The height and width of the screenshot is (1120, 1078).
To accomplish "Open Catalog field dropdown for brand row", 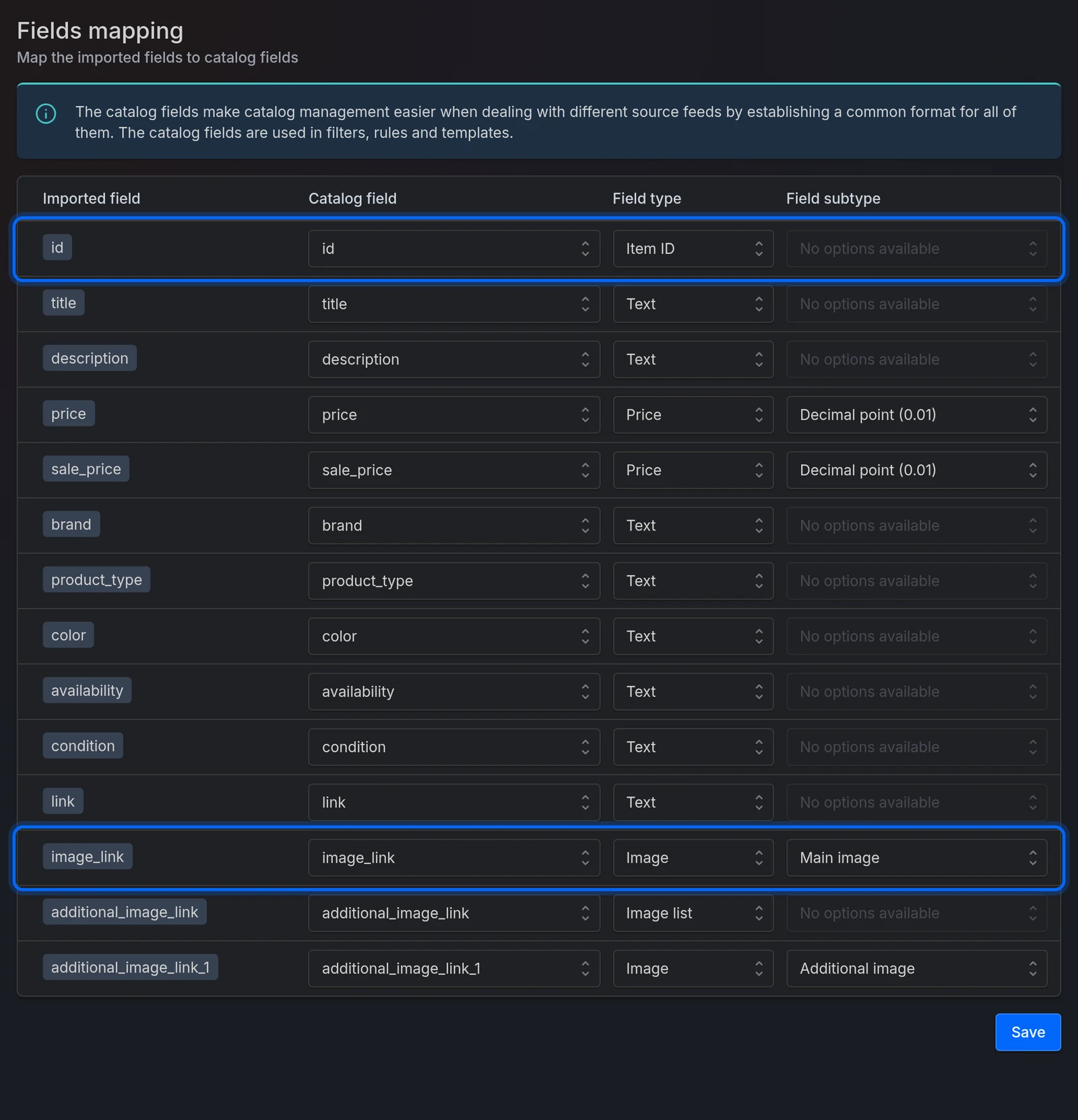I will click(x=454, y=525).
